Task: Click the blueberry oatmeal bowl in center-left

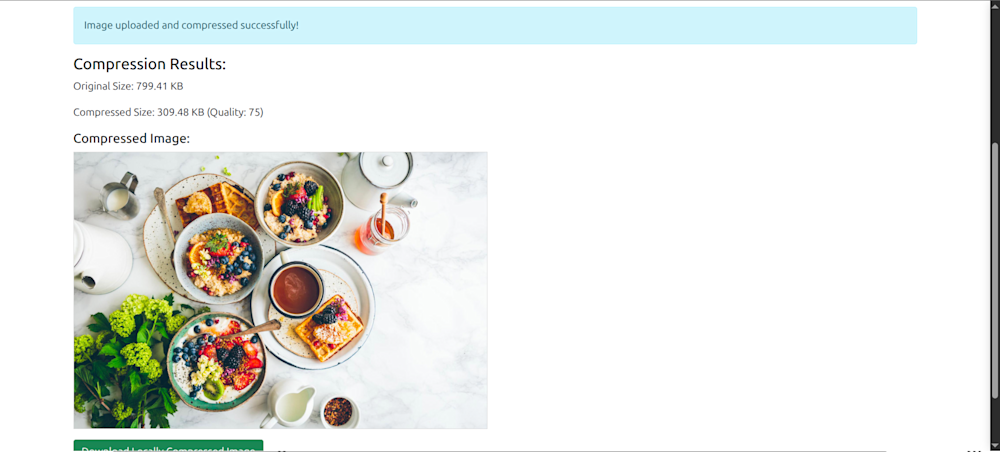Action: pos(218,258)
